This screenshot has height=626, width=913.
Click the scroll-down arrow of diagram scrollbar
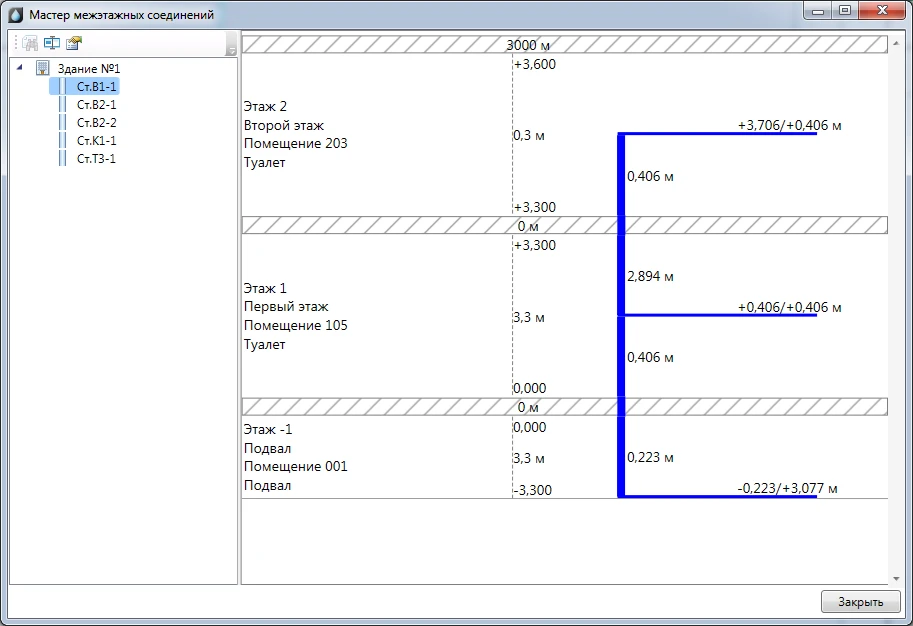click(x=895, y=578)
